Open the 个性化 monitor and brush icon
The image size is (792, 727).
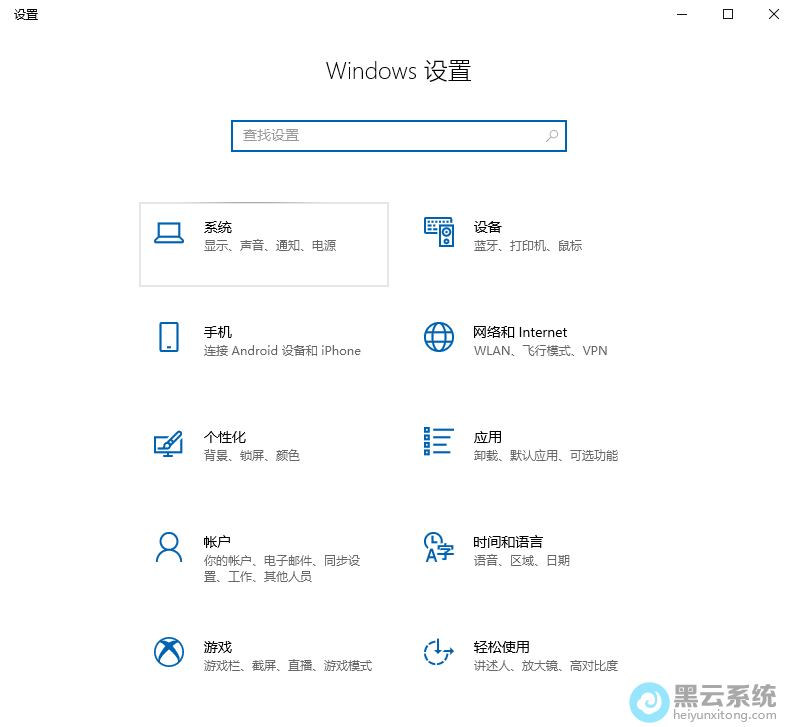[168, 444]
